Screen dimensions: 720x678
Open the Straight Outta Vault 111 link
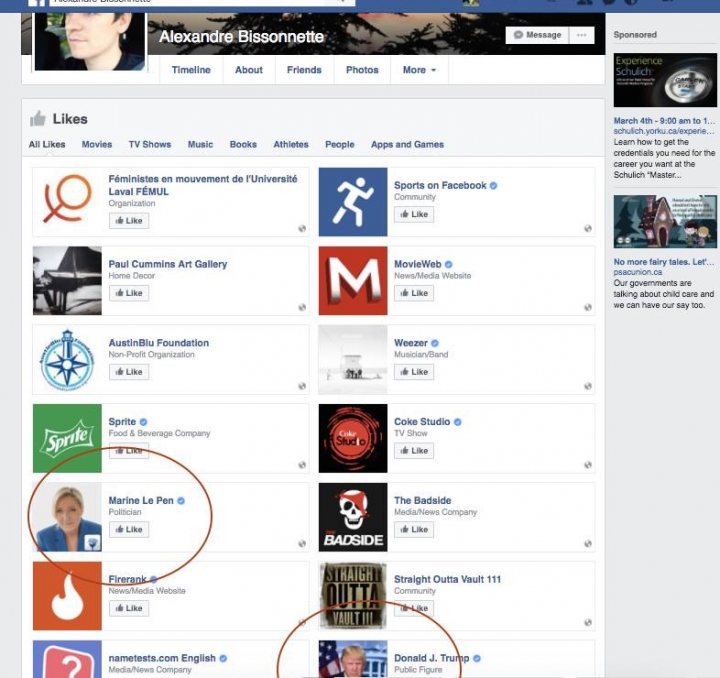click(447, 579)
